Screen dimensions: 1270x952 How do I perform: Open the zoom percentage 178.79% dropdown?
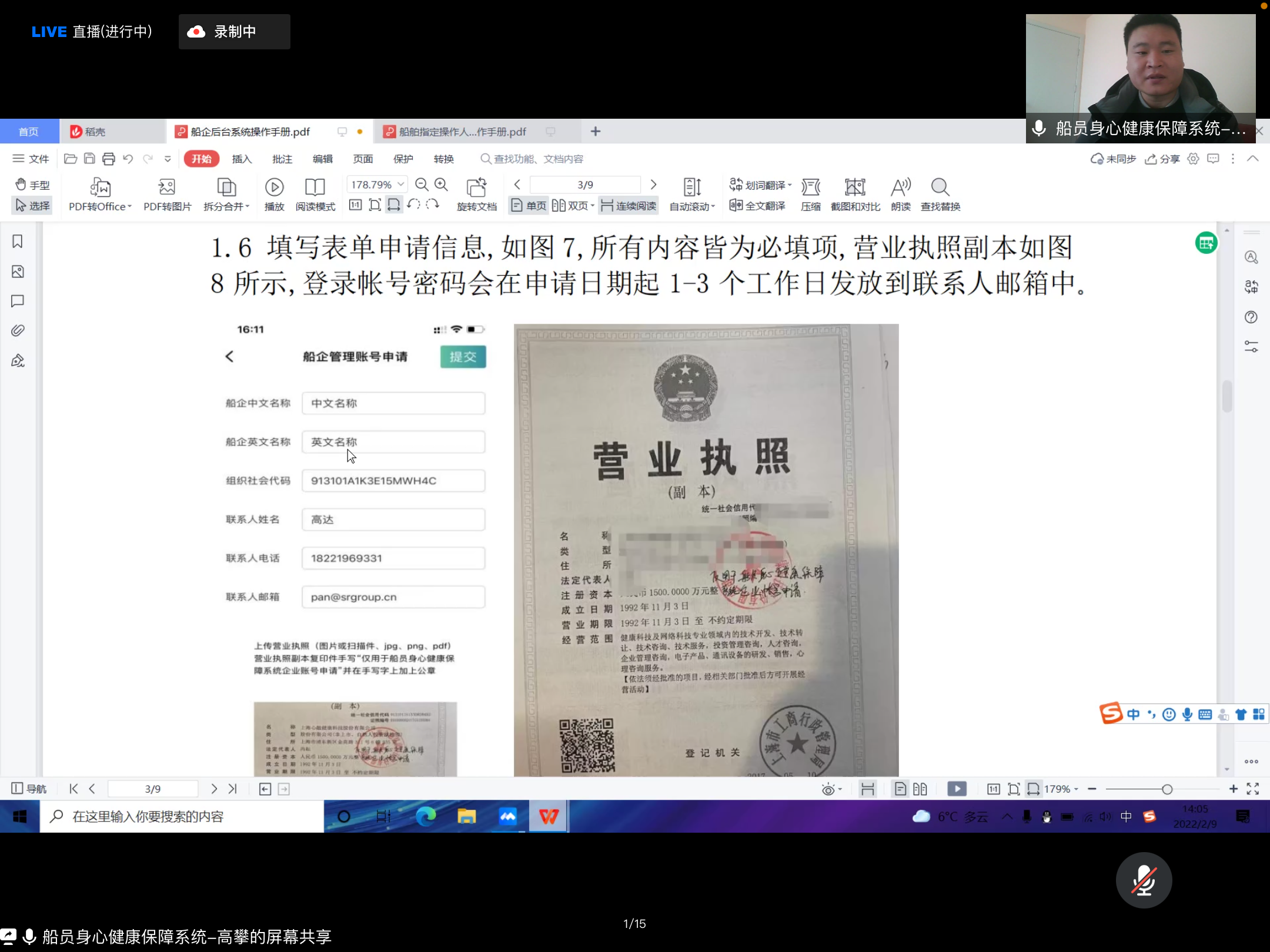[401, 185]
